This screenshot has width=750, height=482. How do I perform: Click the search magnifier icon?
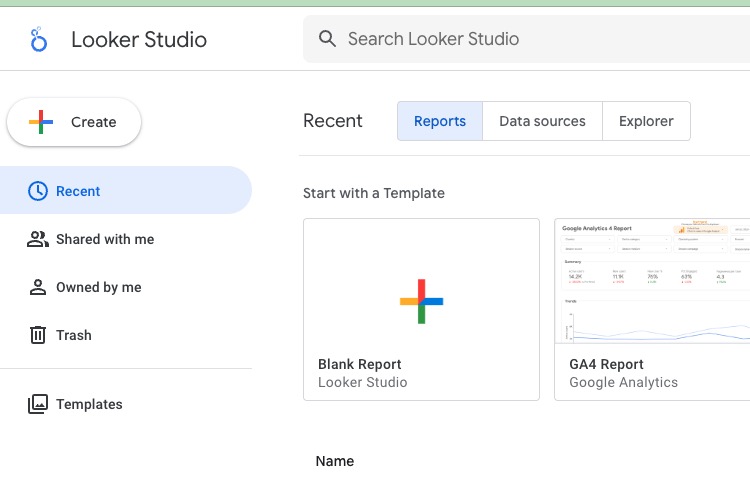(x=327, y=38)
